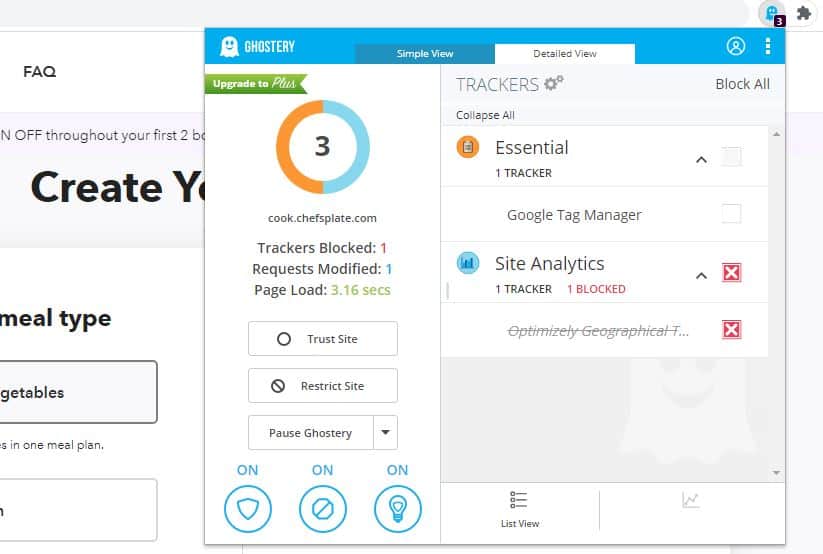Click the Essential category clipboard icon
Viewport: 823px width, 554px height.
pyautogui.click(x=468, y=147)
